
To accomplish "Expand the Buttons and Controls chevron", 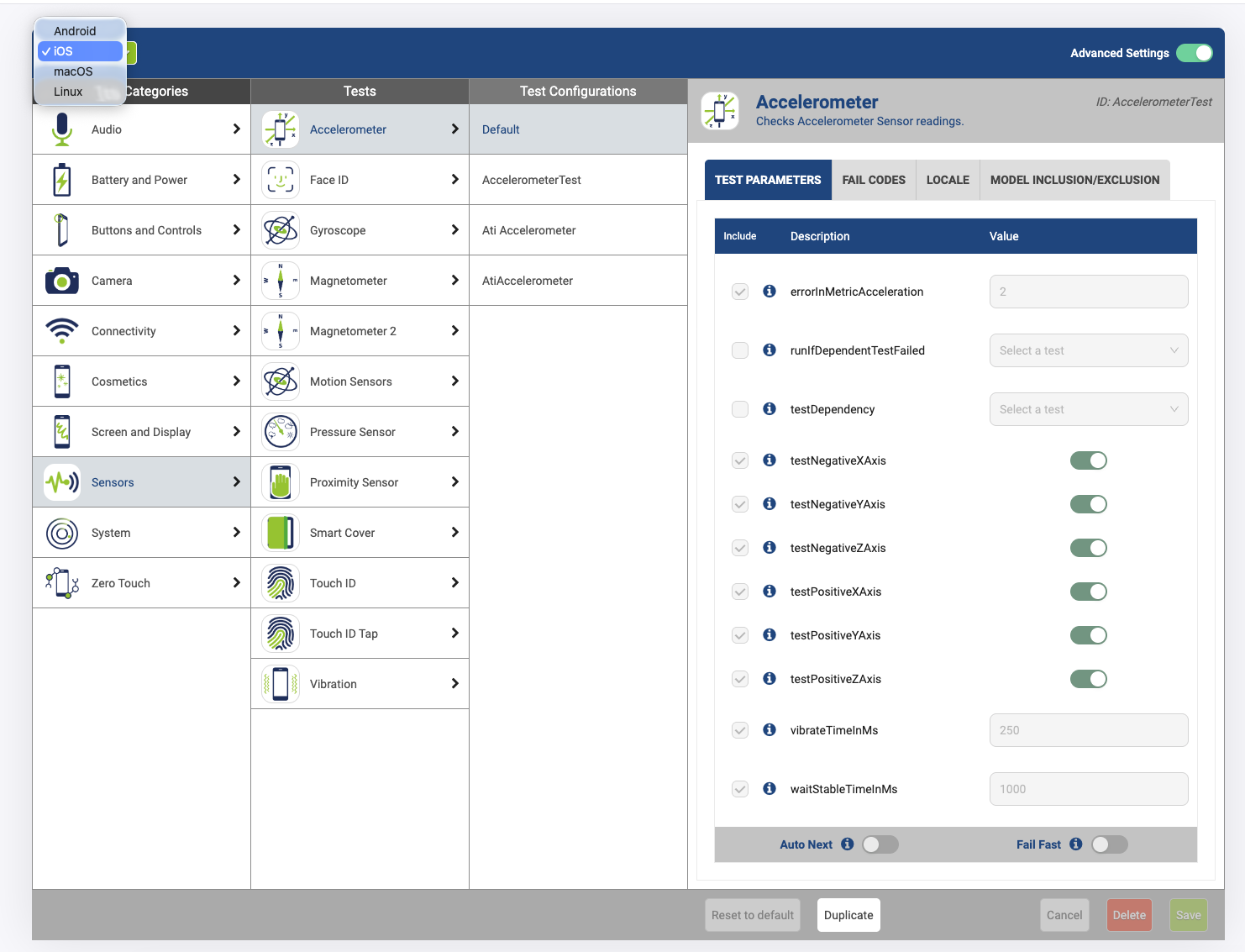I will (236, 230).
